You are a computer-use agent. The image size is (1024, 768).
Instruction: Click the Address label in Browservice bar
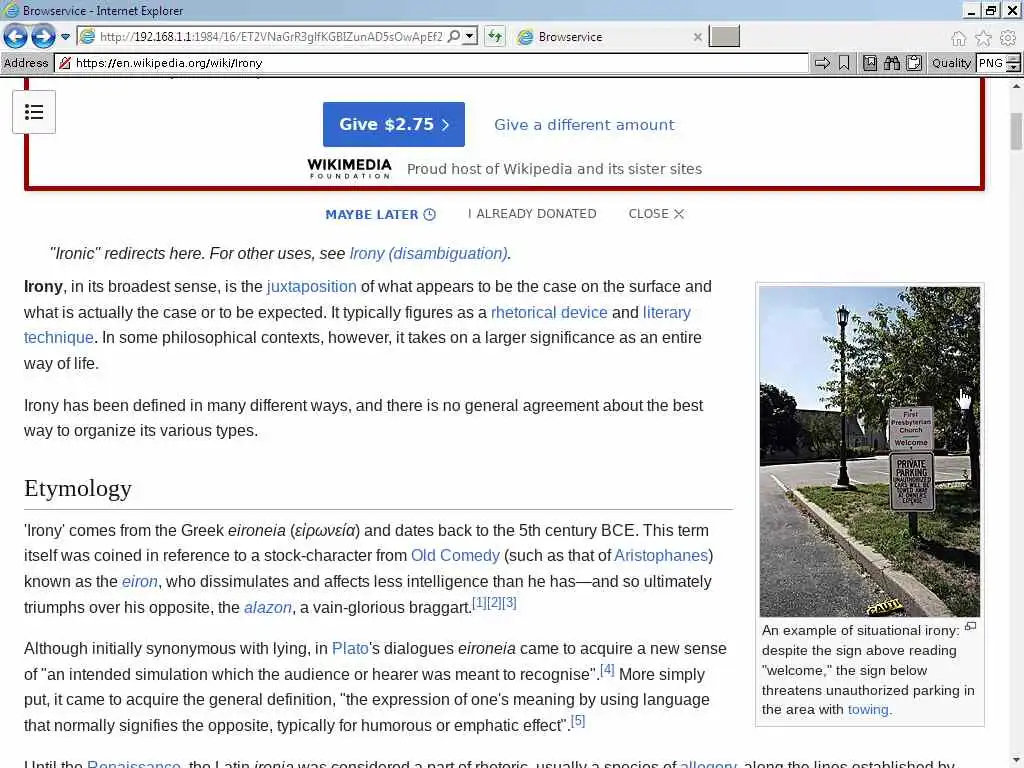(x=26, y=63)
